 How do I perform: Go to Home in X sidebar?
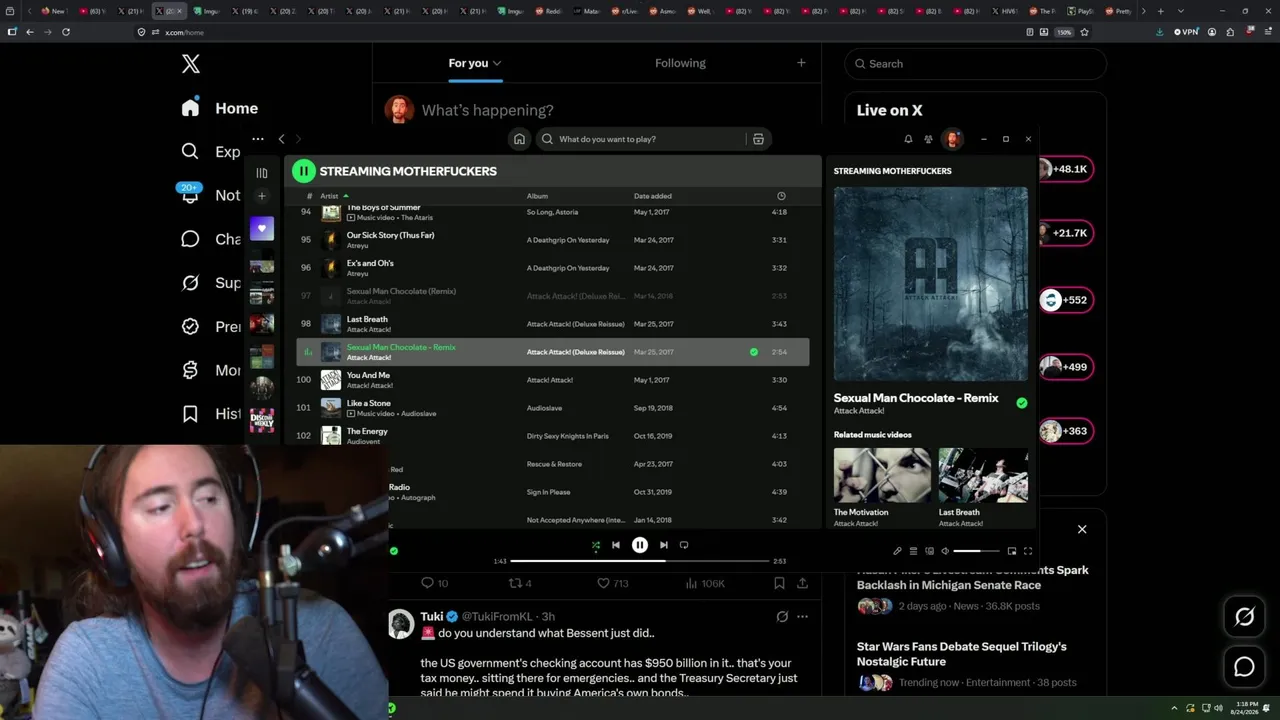pos(220,108)
